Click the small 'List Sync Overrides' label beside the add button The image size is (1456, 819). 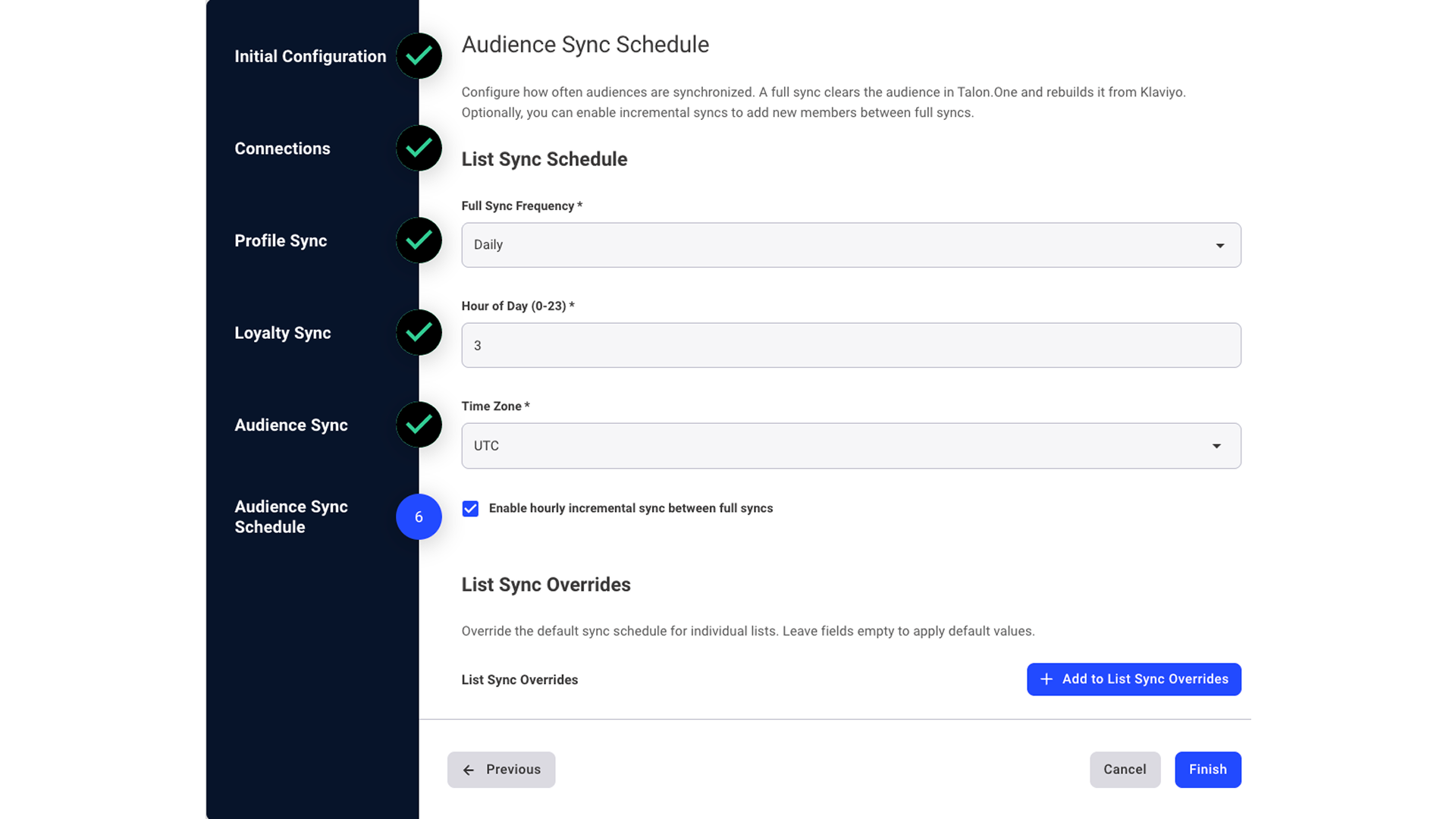coord(519,680)
